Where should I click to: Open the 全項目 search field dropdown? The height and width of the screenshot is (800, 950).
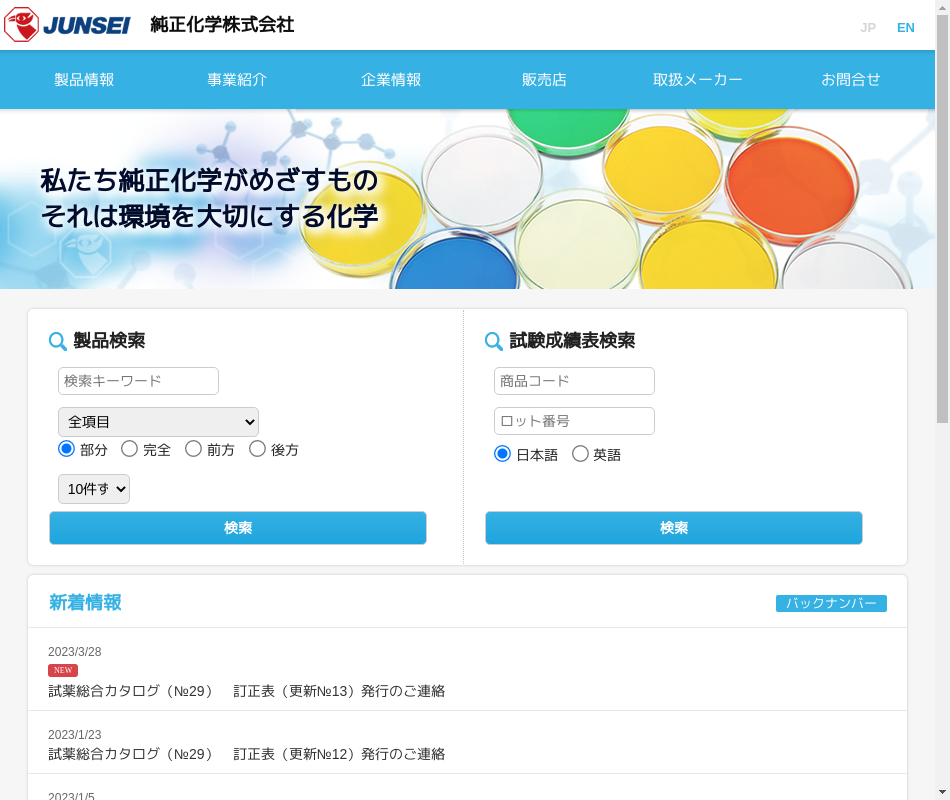(x=158, y=422)
